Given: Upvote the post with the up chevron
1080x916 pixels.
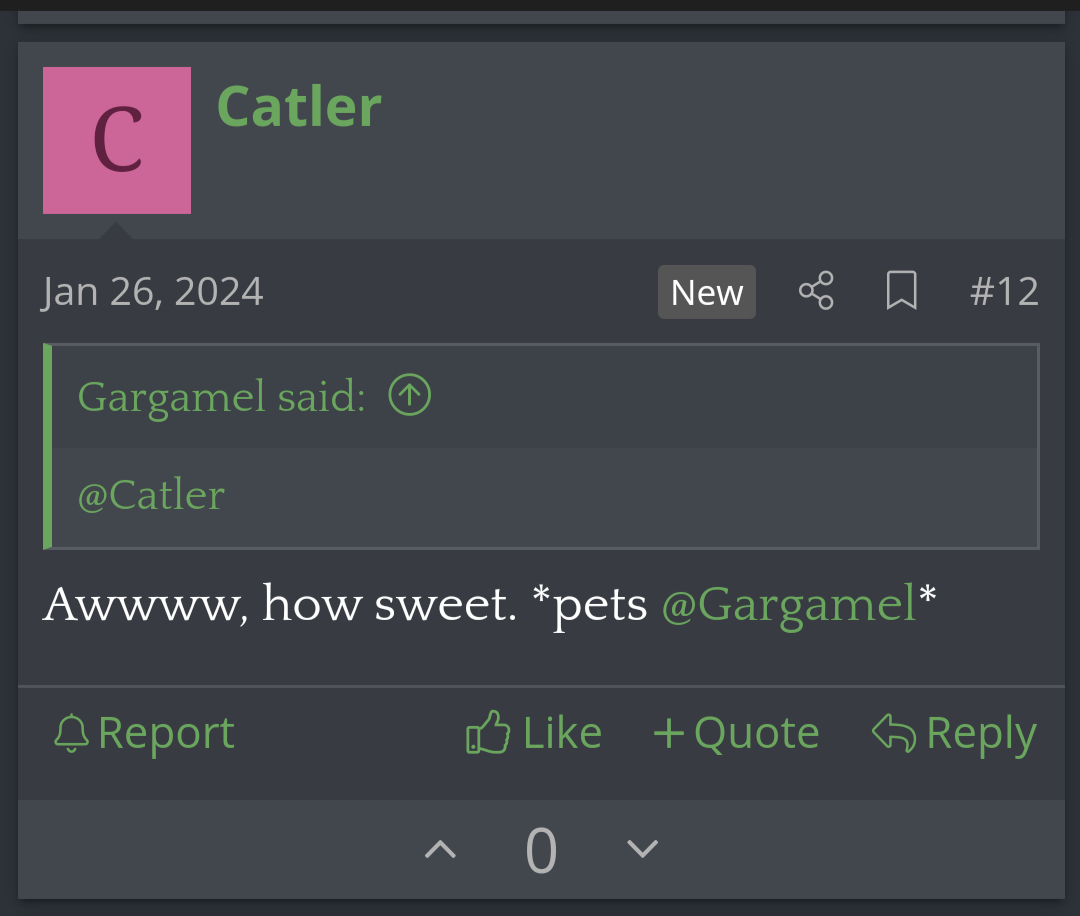Looking at the screenshot, I should [x=440, y=850].
